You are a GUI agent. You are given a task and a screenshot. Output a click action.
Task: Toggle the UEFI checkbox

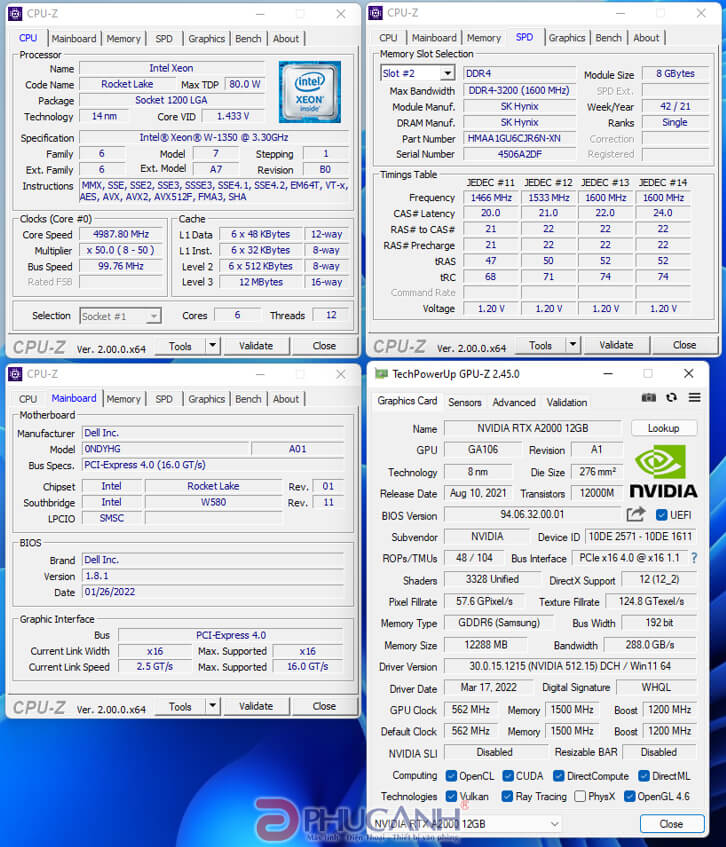coord(661,515)
